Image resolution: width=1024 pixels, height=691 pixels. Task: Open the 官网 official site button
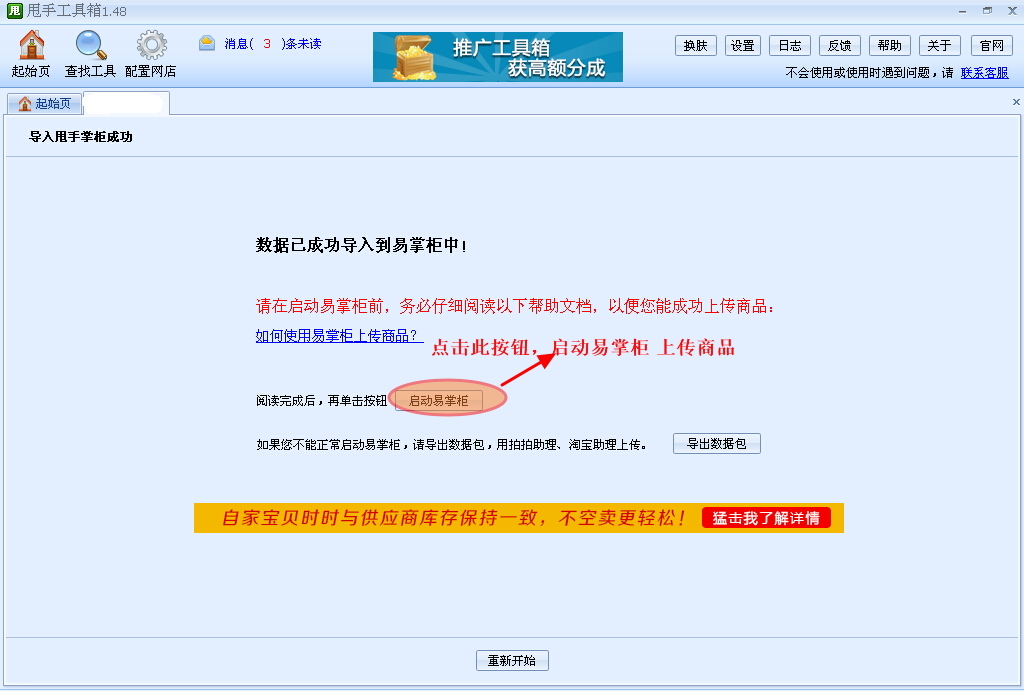pyautogui.click(x=991, y=45)
